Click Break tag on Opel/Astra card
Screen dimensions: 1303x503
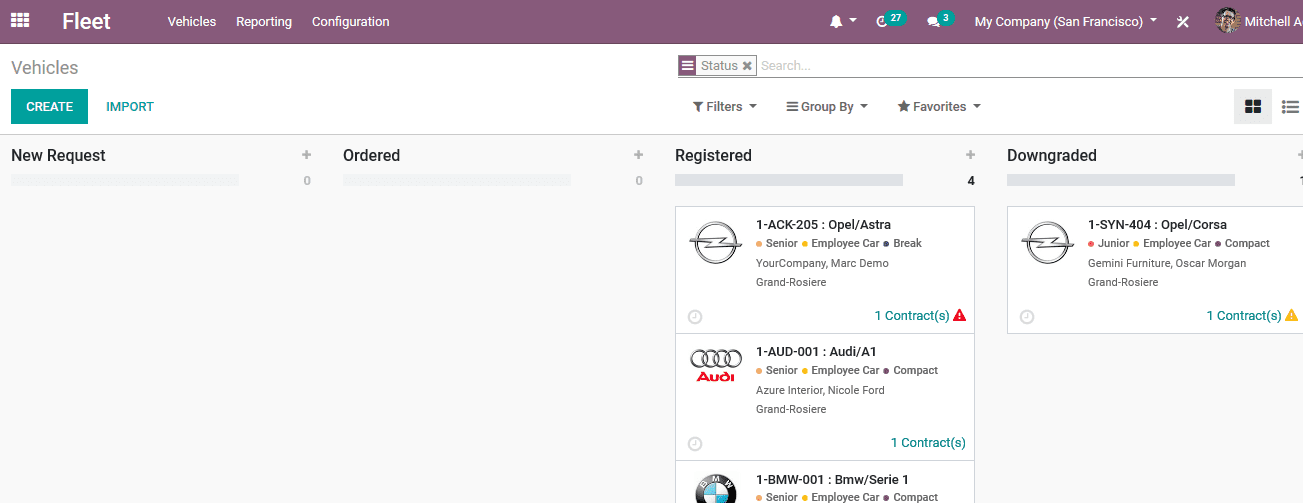coord(907,244)
